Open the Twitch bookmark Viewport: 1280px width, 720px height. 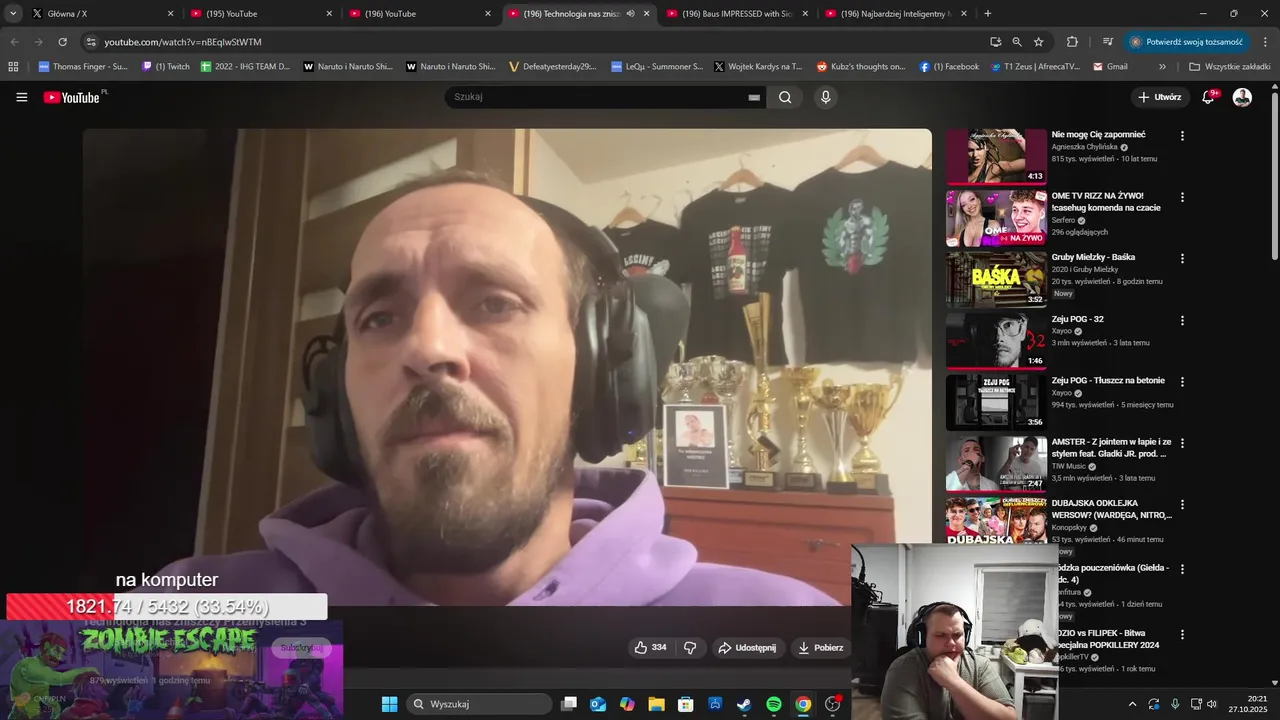166,67
